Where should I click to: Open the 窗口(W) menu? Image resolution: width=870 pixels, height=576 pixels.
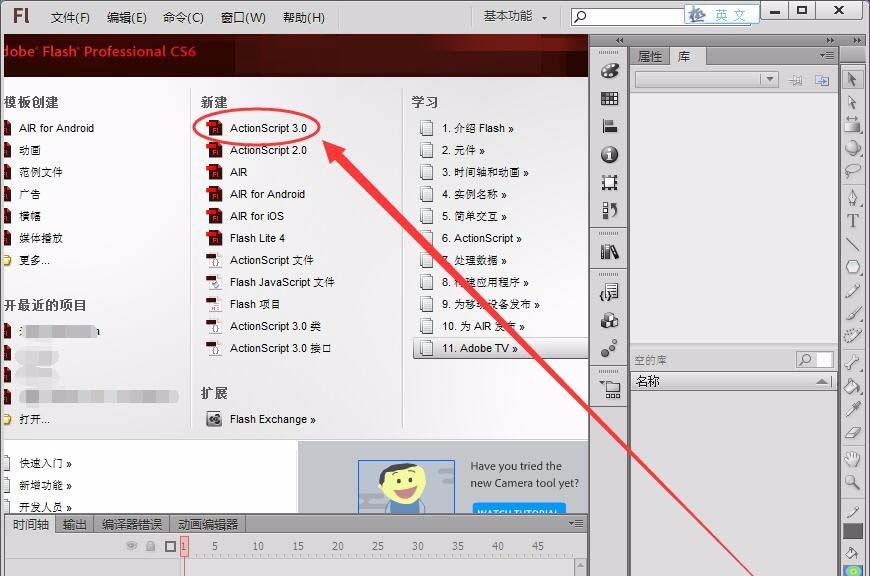243,17
